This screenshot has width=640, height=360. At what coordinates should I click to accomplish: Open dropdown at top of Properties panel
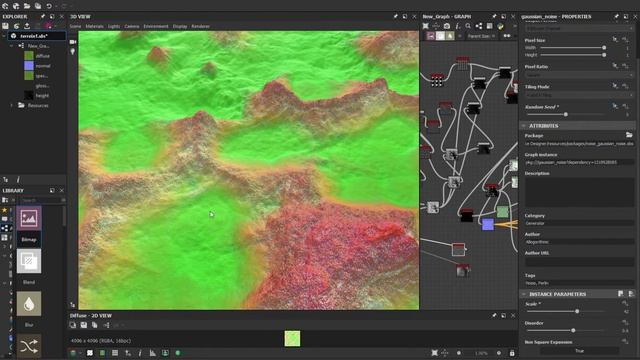tap(579, 29)
